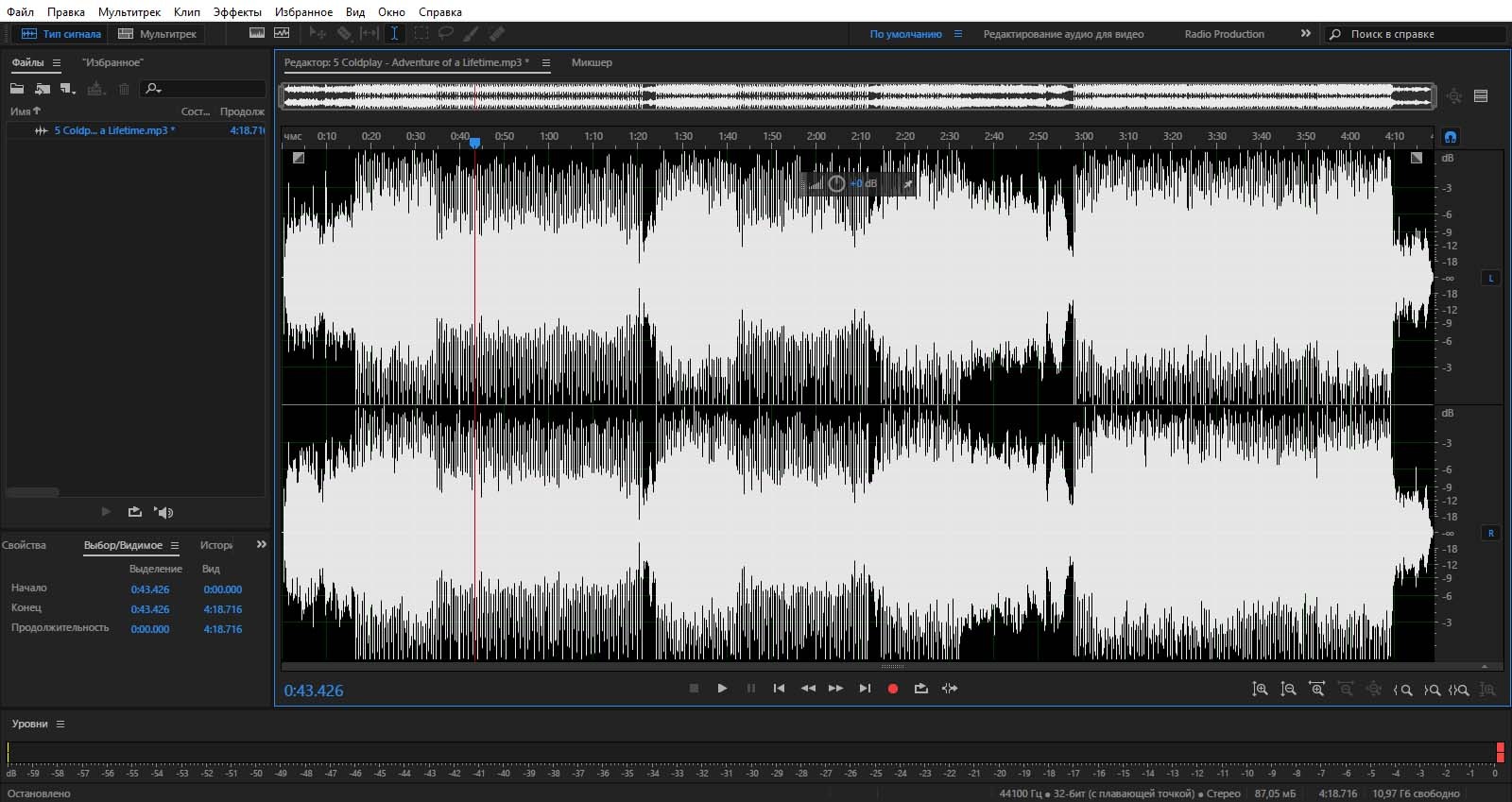Click selection Продолжительность value 0:00.000
Viewport: 1512px width, 802px height.
tap(150, 629)
